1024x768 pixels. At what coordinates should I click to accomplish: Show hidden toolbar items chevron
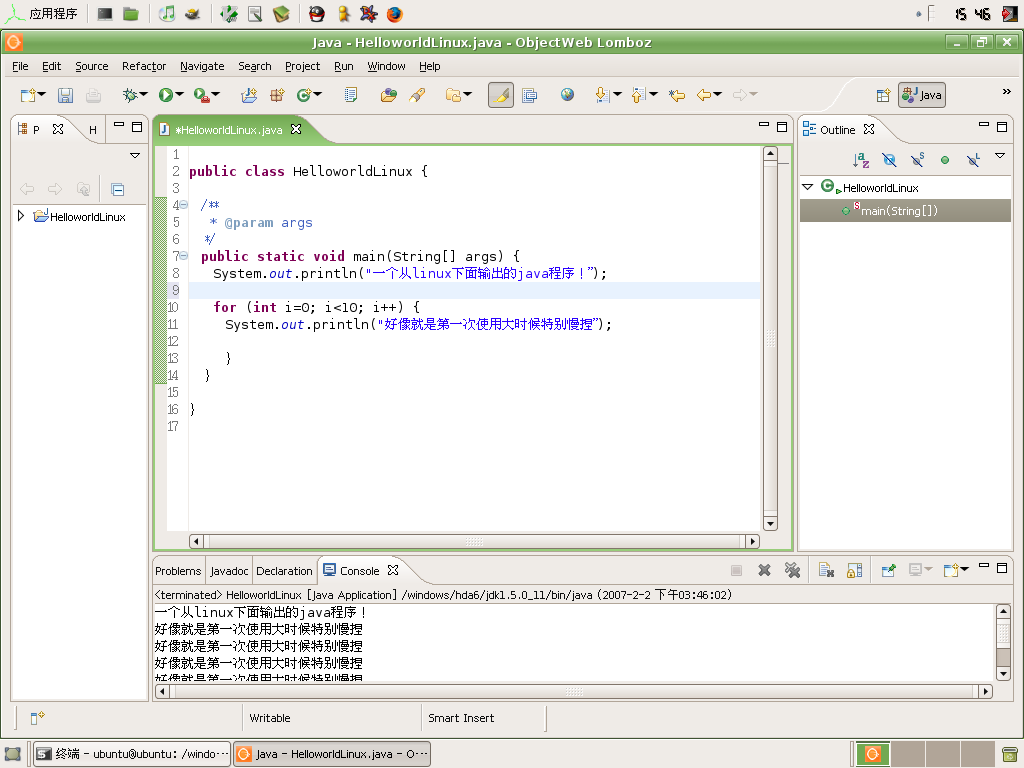(x=1006, y=91)
